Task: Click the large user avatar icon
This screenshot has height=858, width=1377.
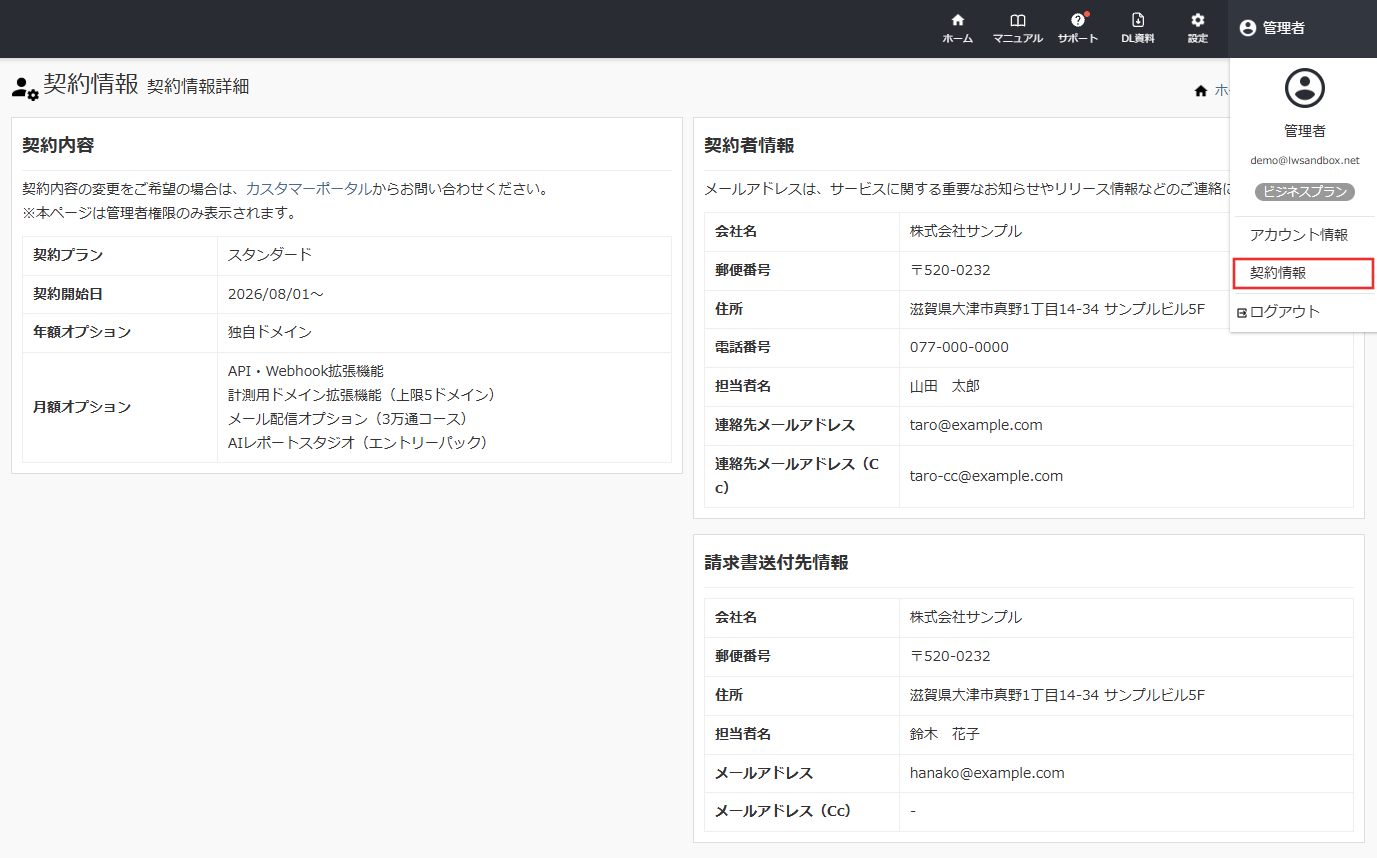Action: coord(1304,88)
